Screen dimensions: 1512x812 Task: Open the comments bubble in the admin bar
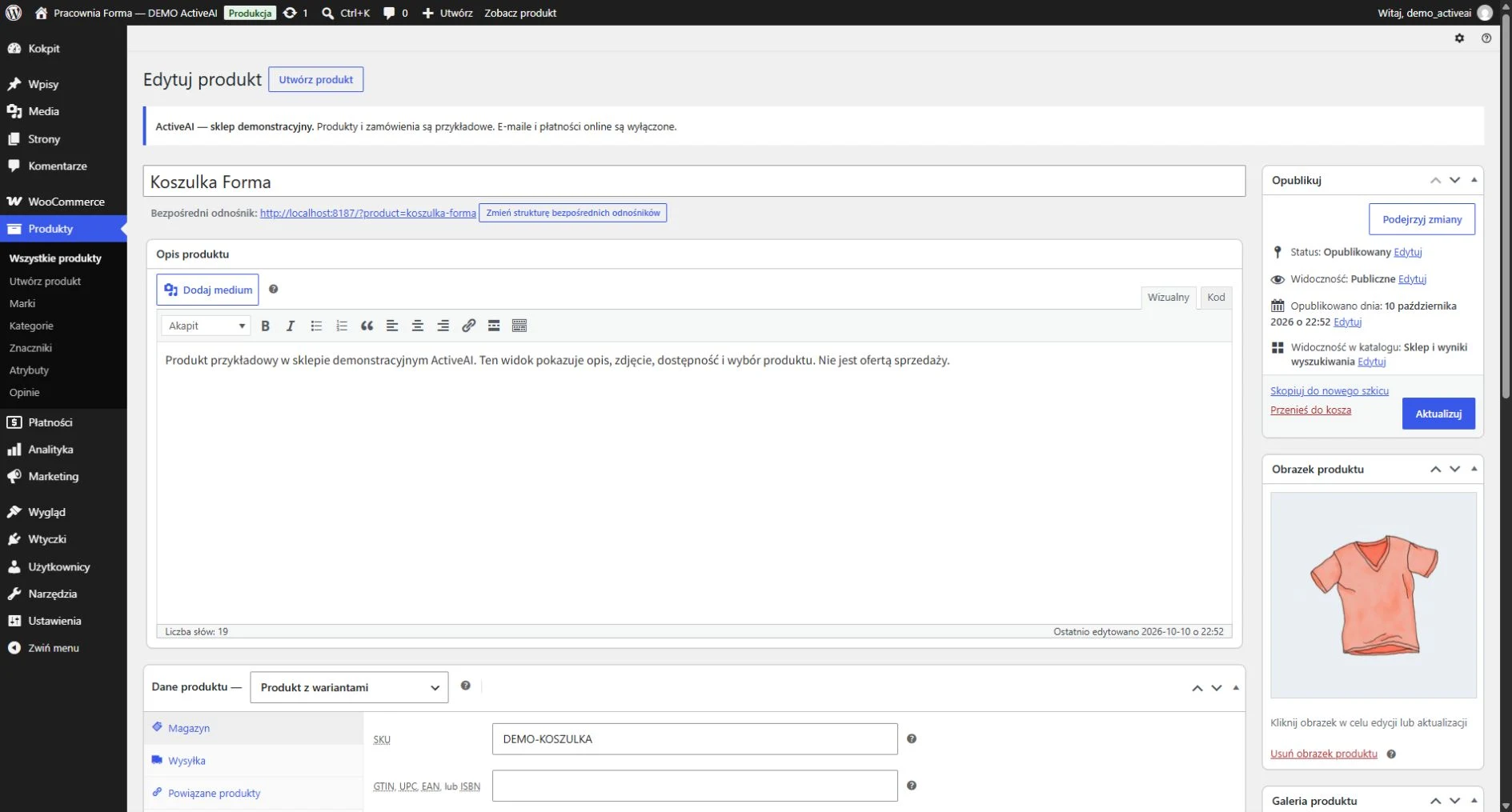coord(395,13)
